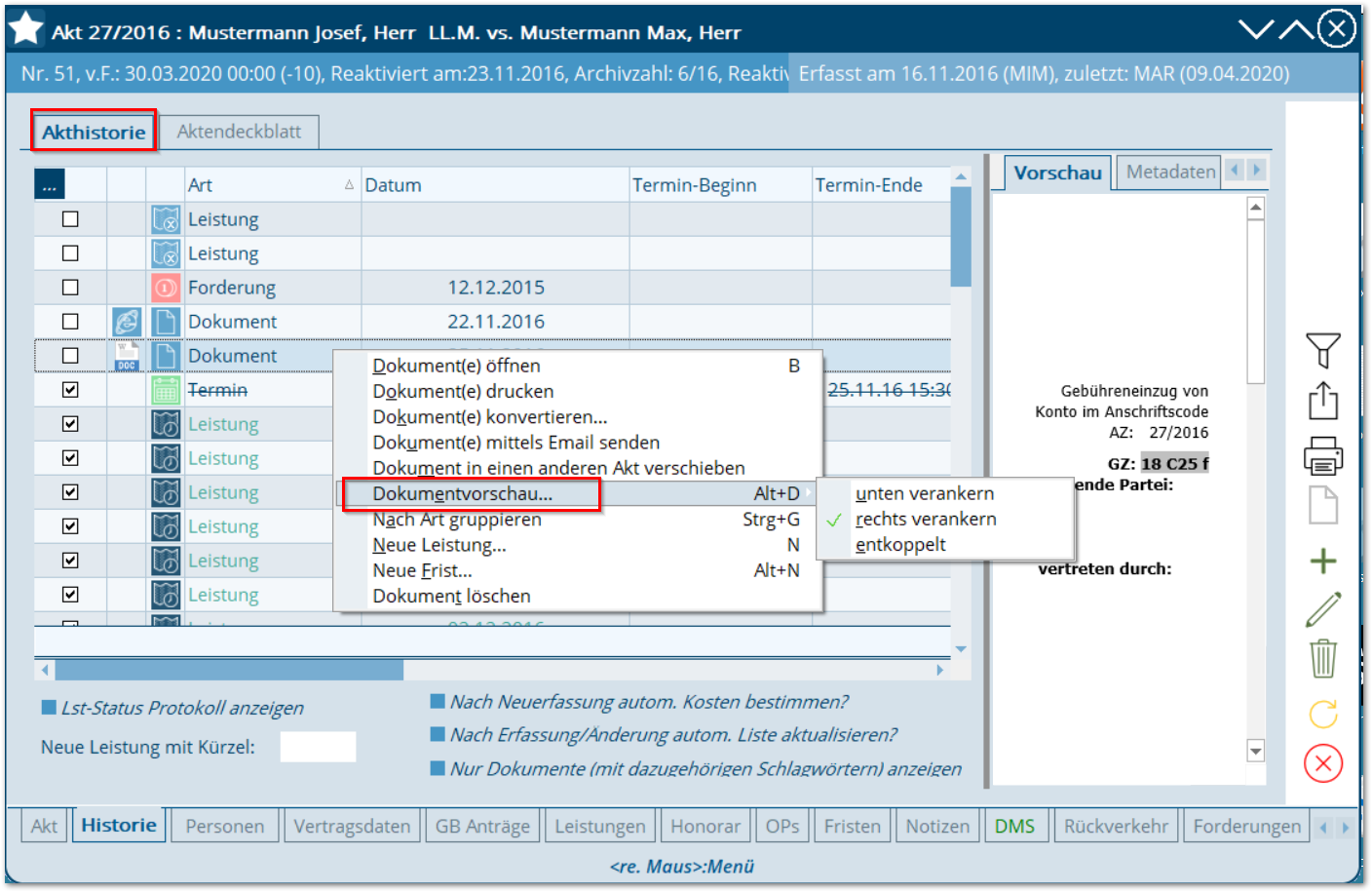Open the DMS bottom tab
The height and width of the screenshot is (892, 1372).
1014,826
